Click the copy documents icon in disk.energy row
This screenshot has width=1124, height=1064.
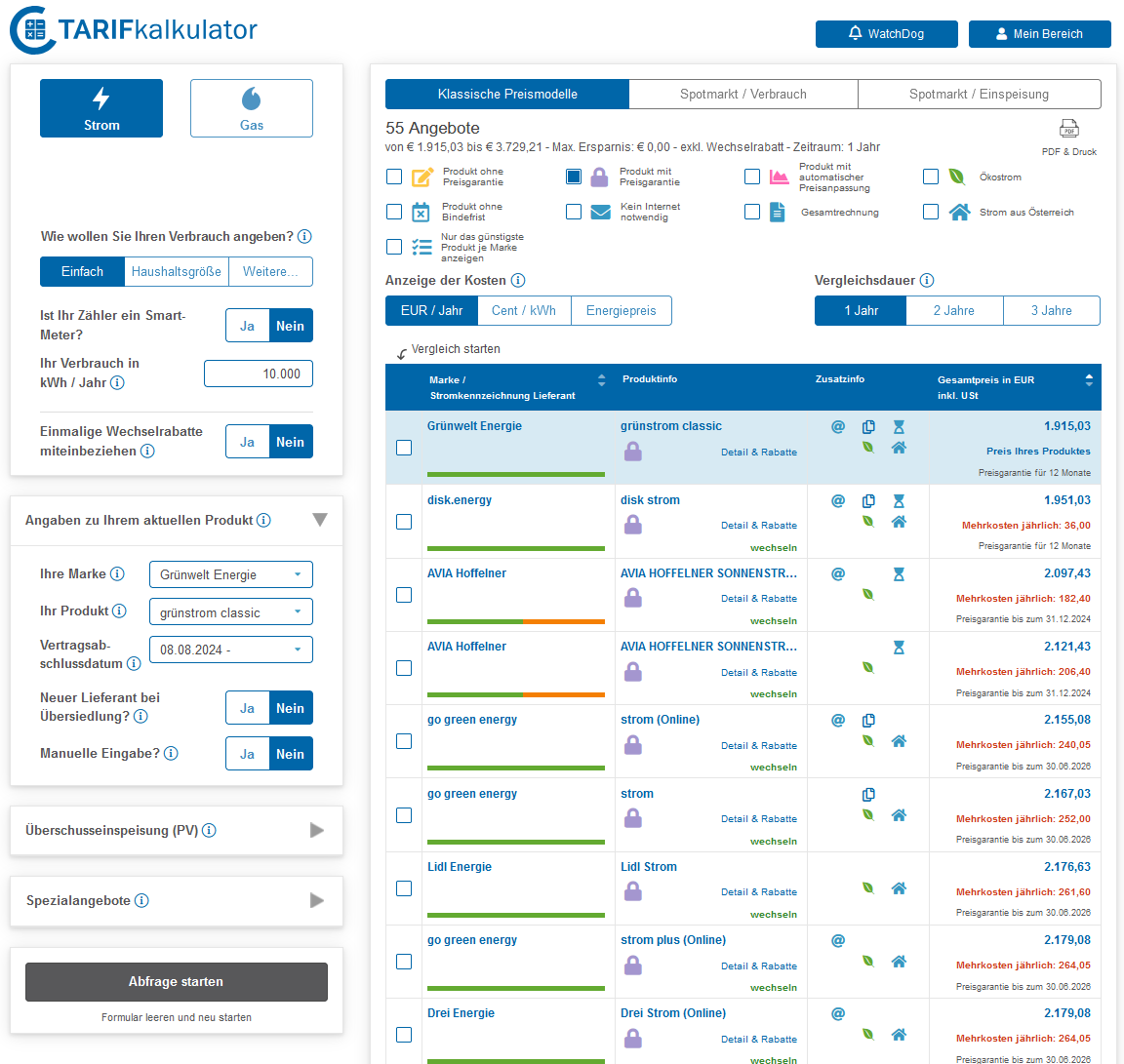point(868,501)
